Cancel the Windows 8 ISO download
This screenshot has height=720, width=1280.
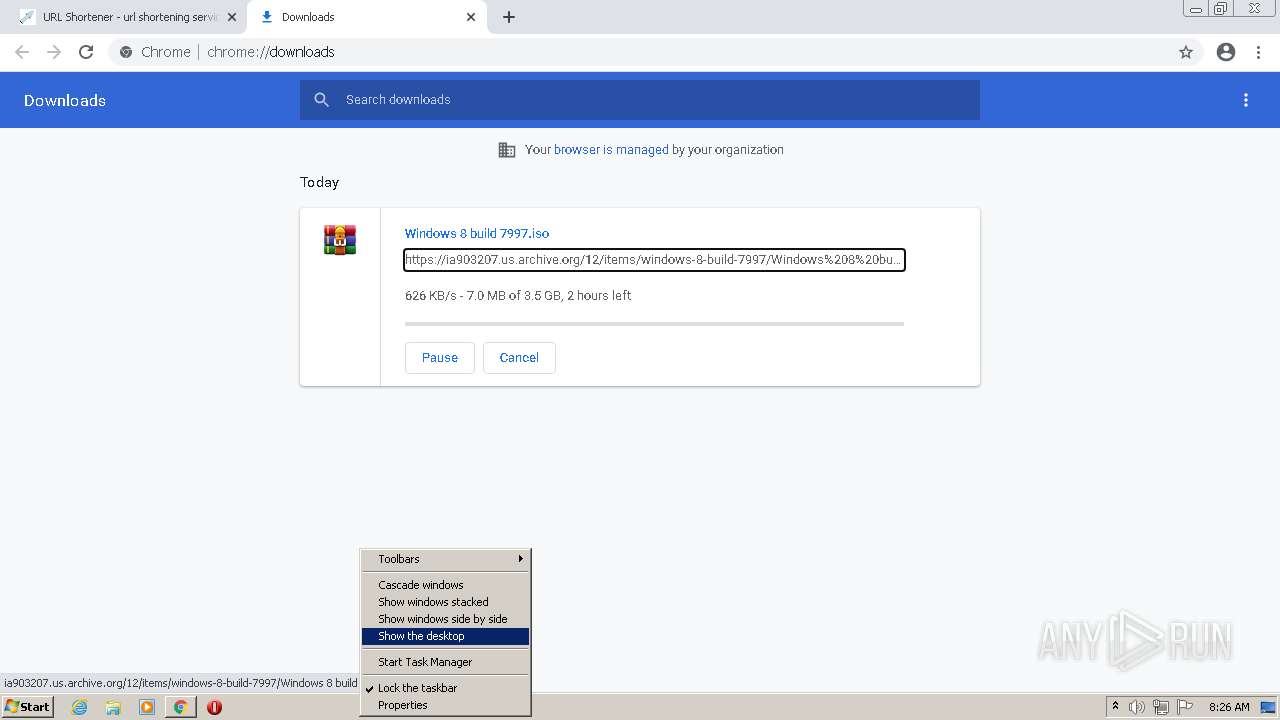(519, 358)
